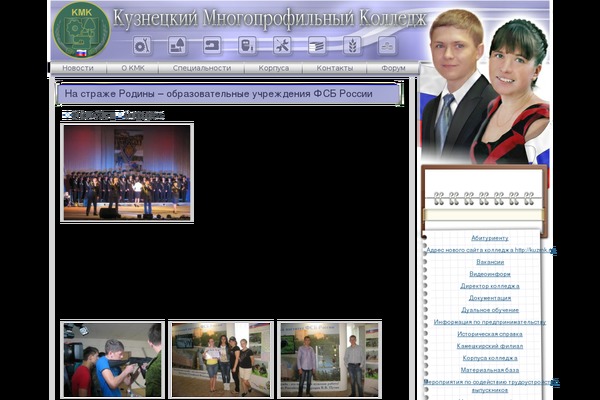
Task: Open the gear and wrench specialty icon
Action: [142, 46]
